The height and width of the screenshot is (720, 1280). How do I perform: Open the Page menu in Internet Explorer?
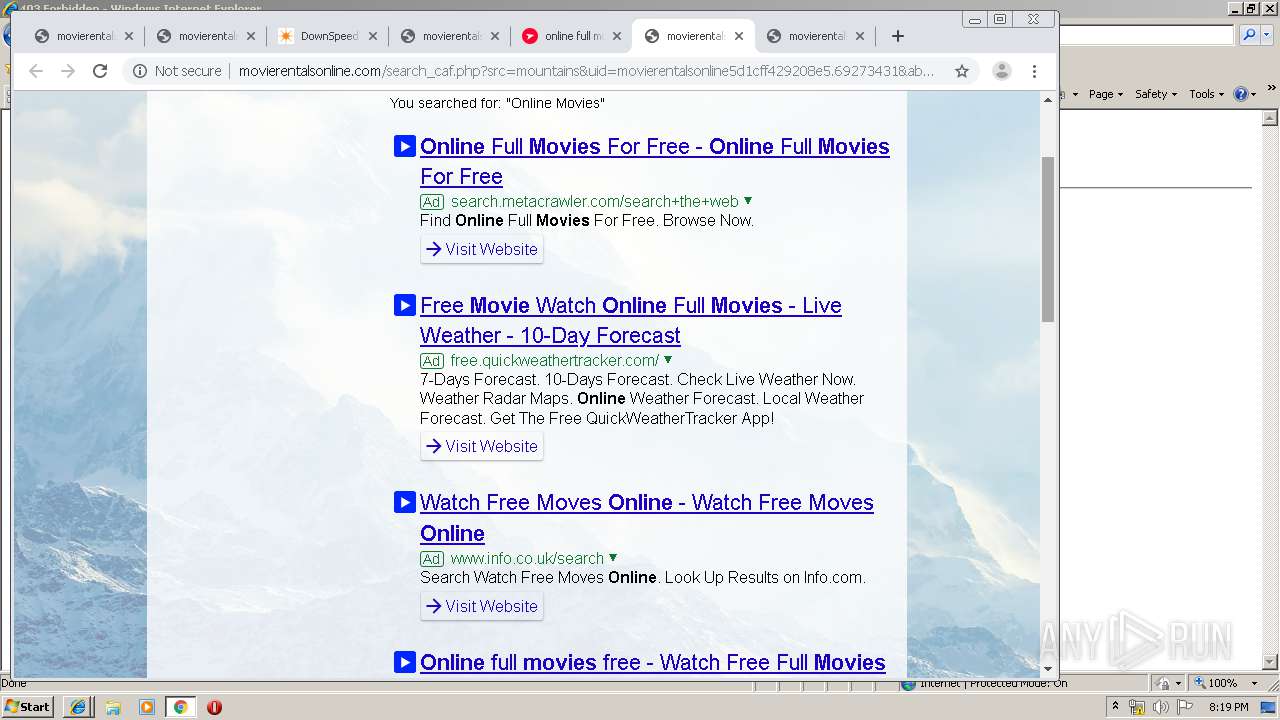click(x=1106, y=93)
